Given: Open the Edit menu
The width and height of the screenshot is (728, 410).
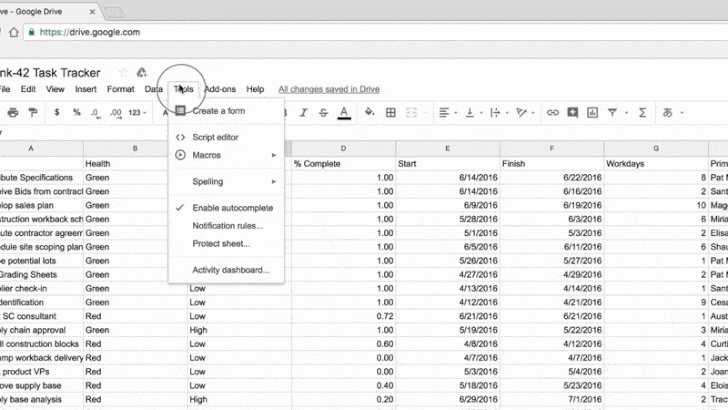Looking at the screenshot, I should (28, 89).
